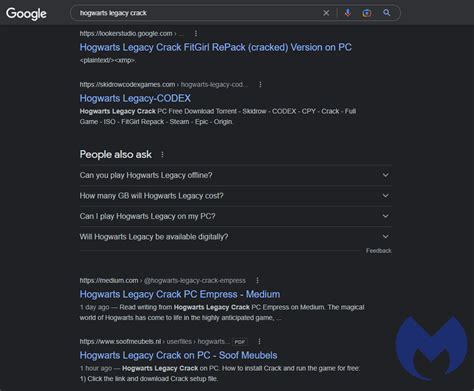Open 'Hogwarts Legacy Crack PC Empress - Medium' link
The width and height of the screenshot is (474, 391).
(180, 294)
